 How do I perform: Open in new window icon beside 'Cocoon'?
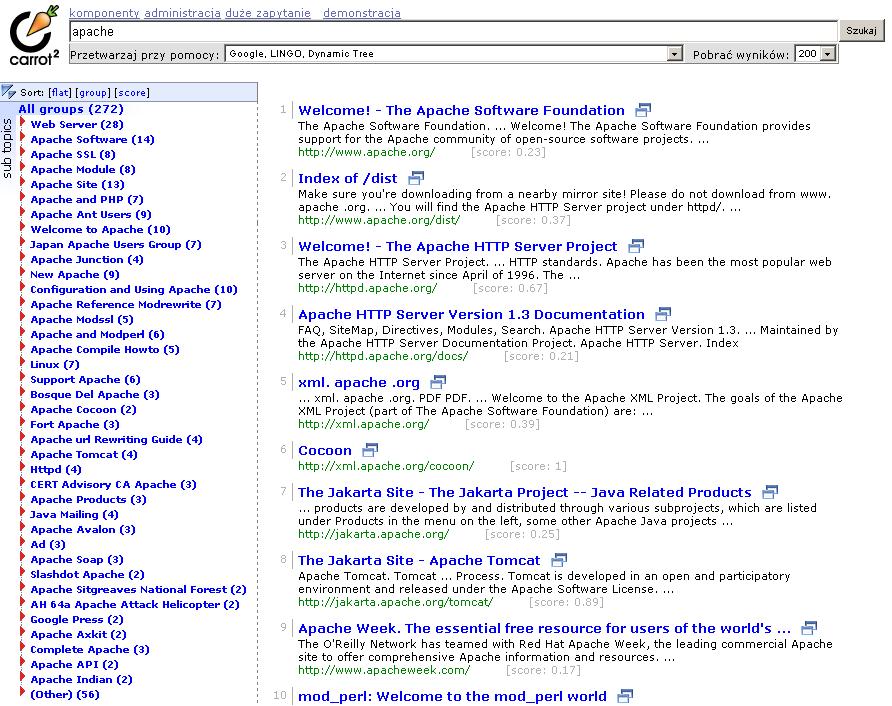[370, 450]
